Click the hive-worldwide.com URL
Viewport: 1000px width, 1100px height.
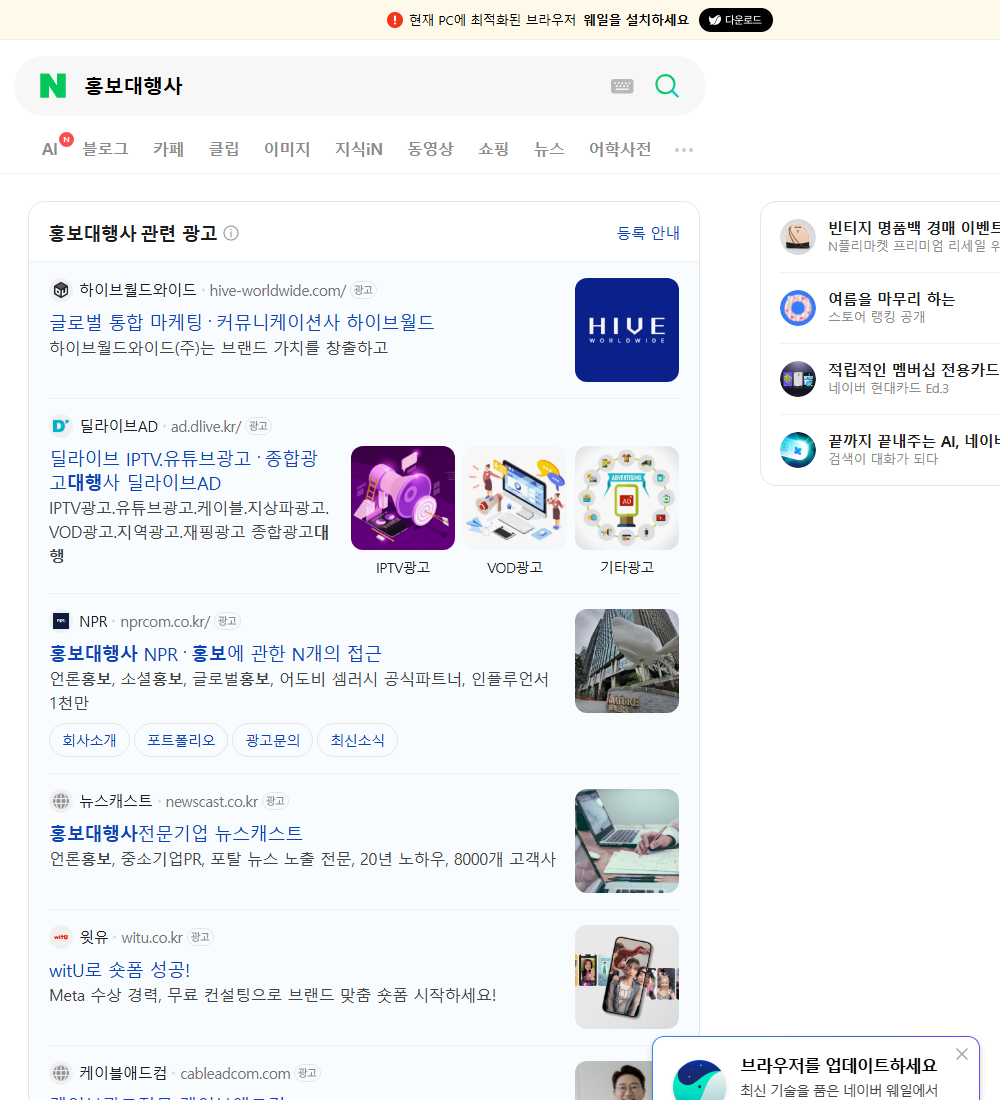point(278,290)
